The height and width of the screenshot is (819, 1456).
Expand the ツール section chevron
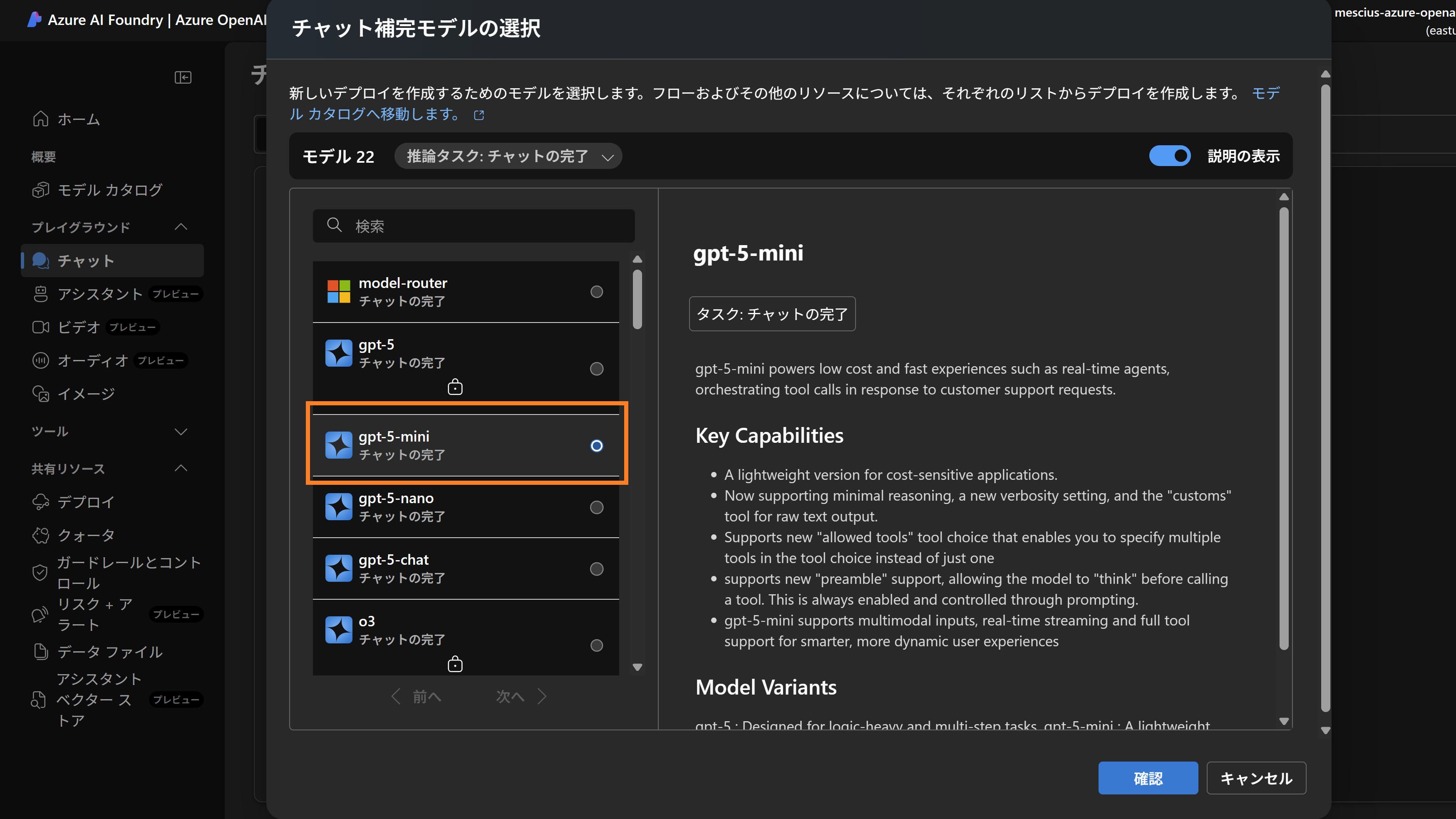[x=181, y=432]
